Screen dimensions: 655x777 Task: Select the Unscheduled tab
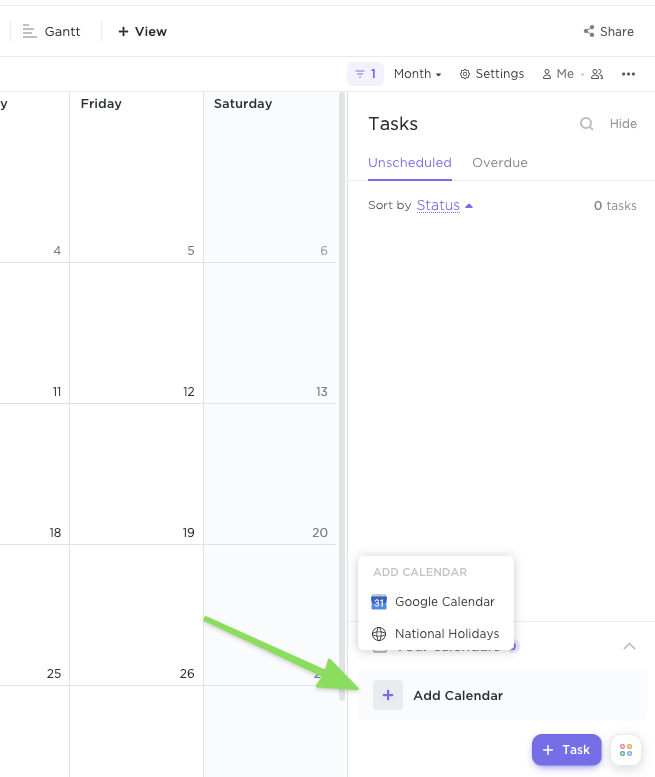coord(410,163)
